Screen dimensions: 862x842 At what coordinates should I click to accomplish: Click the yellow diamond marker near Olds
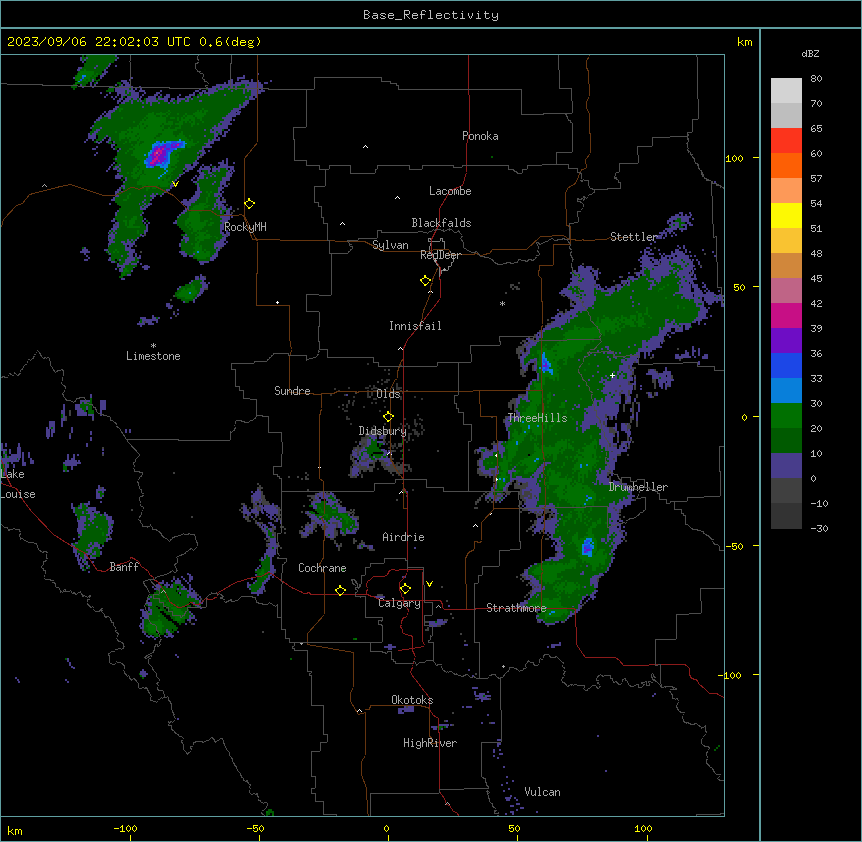(x=388, y=417)
